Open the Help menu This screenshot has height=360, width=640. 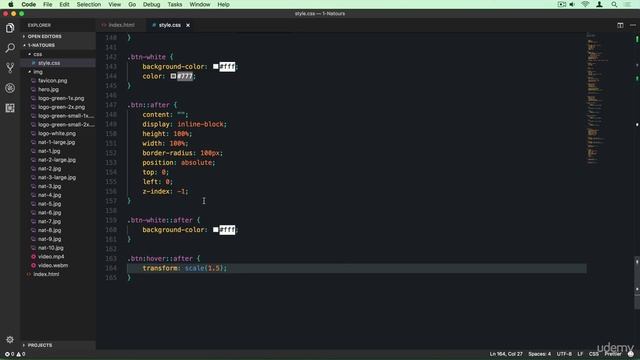click(x=223, y=4)
